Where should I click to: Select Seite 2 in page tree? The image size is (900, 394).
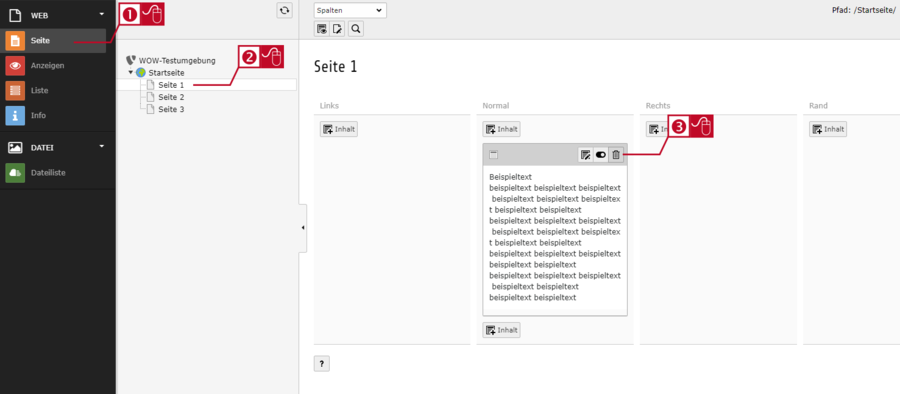171,97
